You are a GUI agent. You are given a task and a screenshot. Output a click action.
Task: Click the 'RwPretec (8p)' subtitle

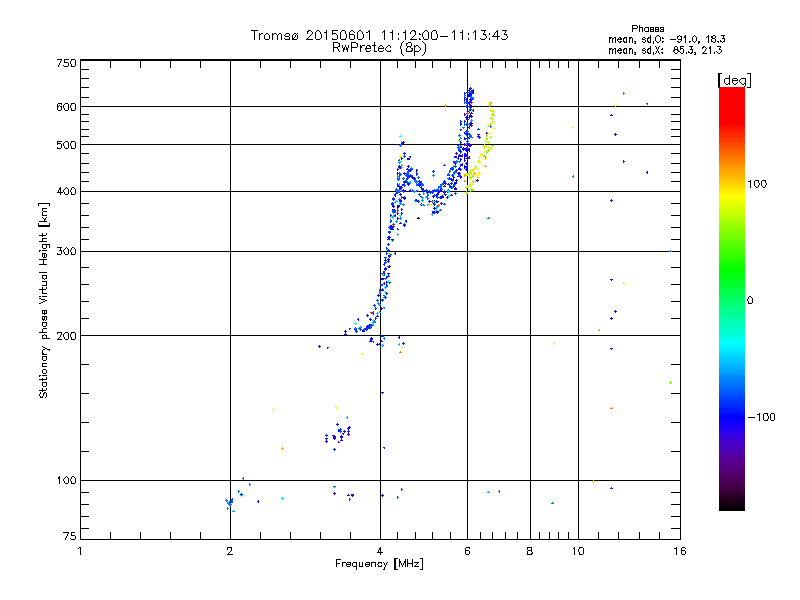point(379,48)
